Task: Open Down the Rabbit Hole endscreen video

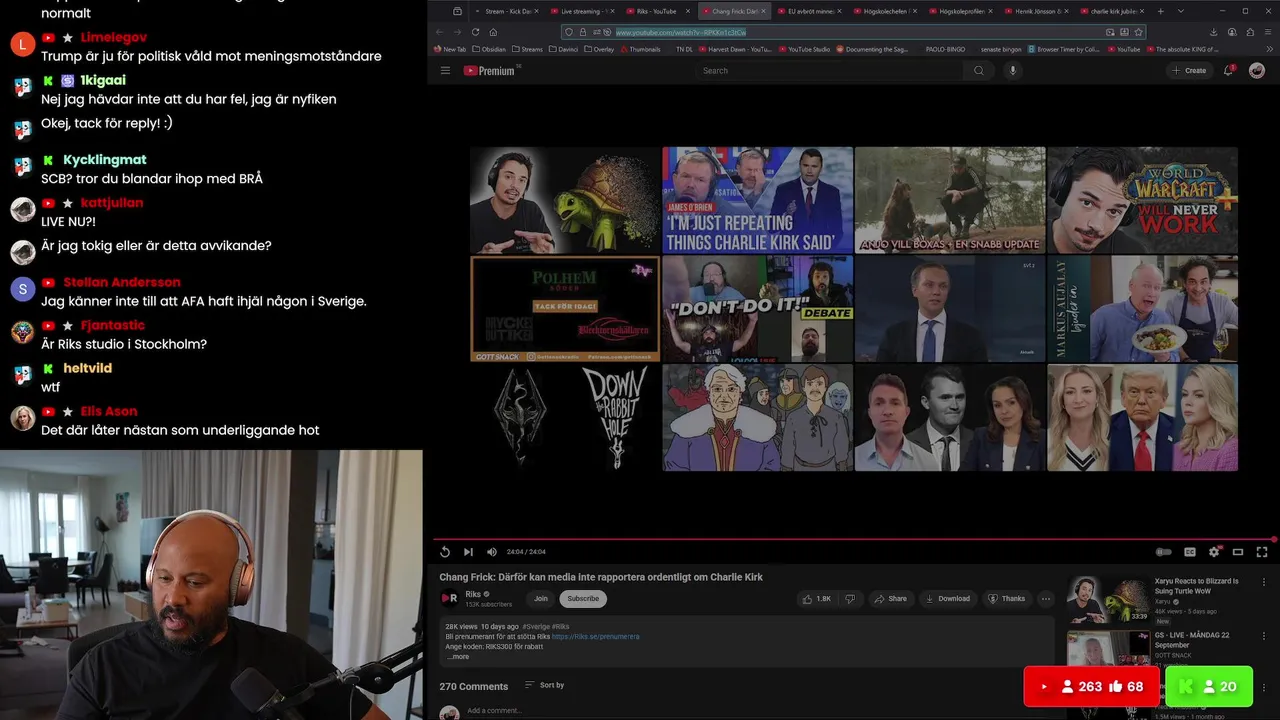Action: (565, 417)
